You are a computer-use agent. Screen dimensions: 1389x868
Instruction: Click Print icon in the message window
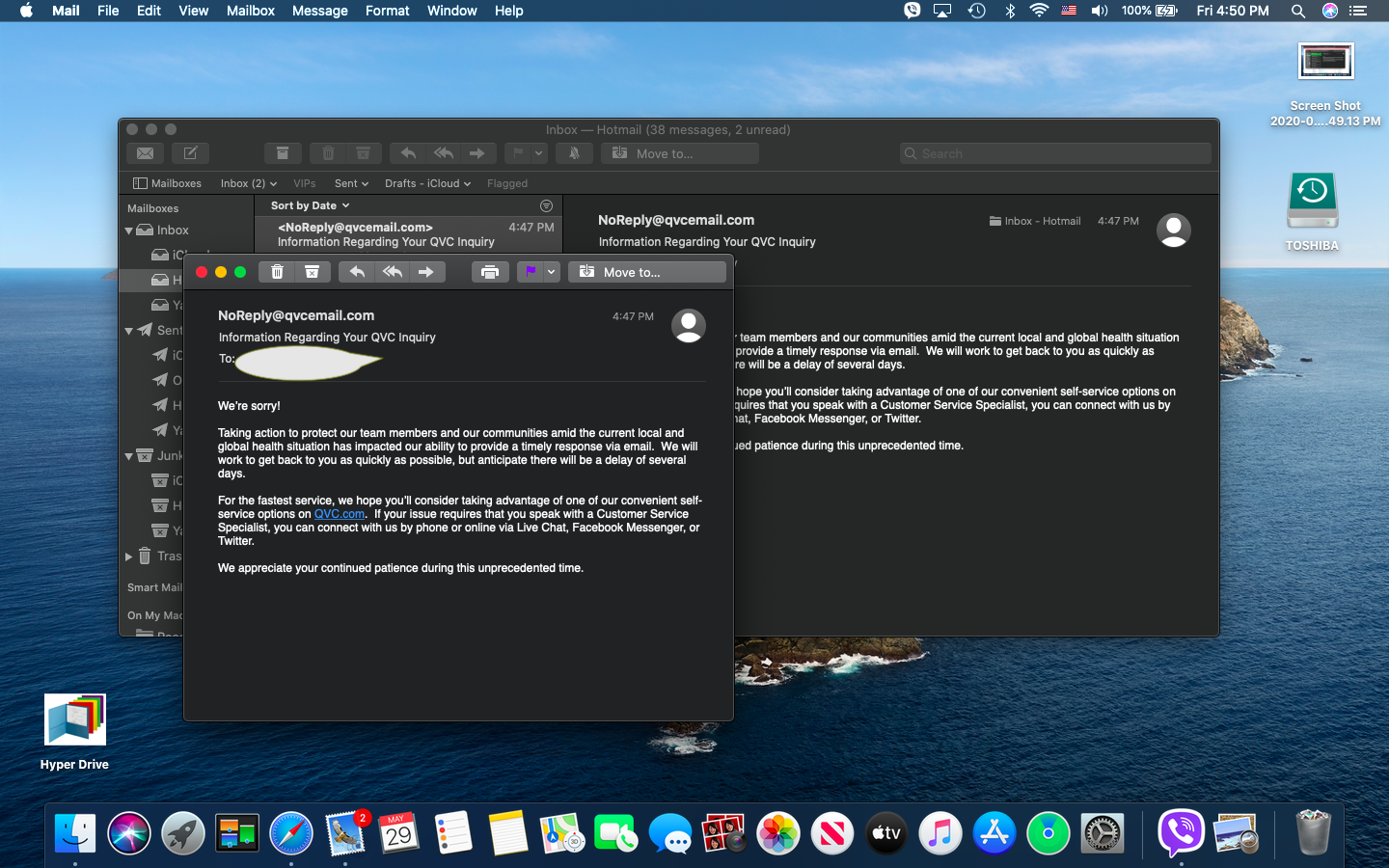click(x=490, y=272)
